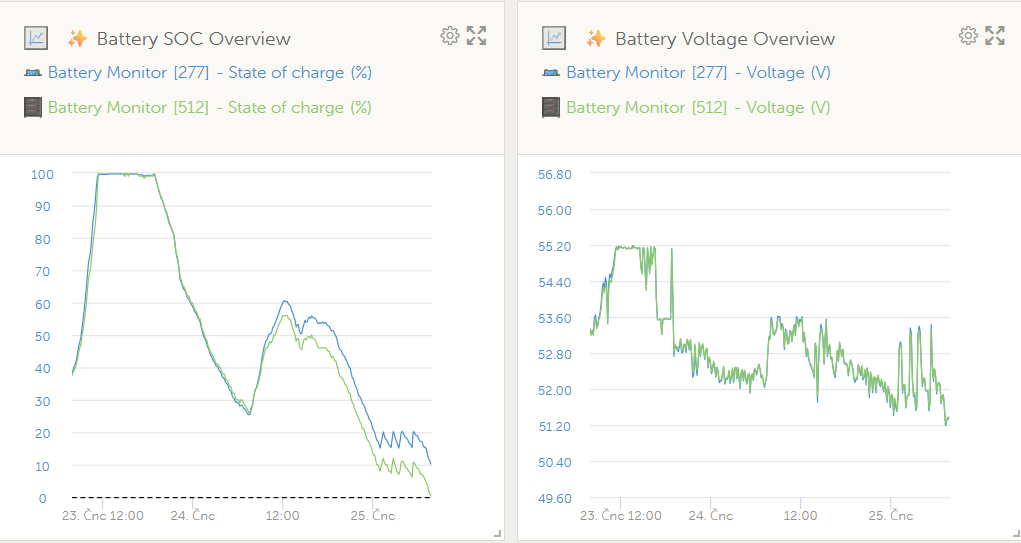Expand Battery SOC Overview to fullscreen
Screen dimensions: 1021x543
(x=477, y=36)
